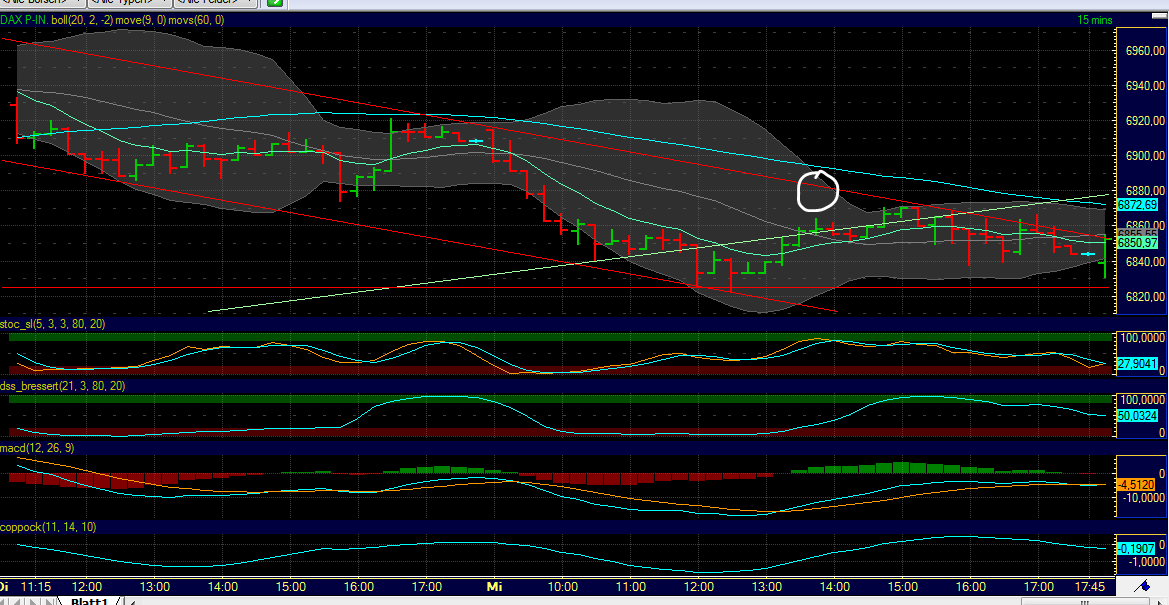Image resolution: width=1169 pixels, height=605 pixels.
Task: Click the 6872,69 price value box
Action: [1139, 204]
